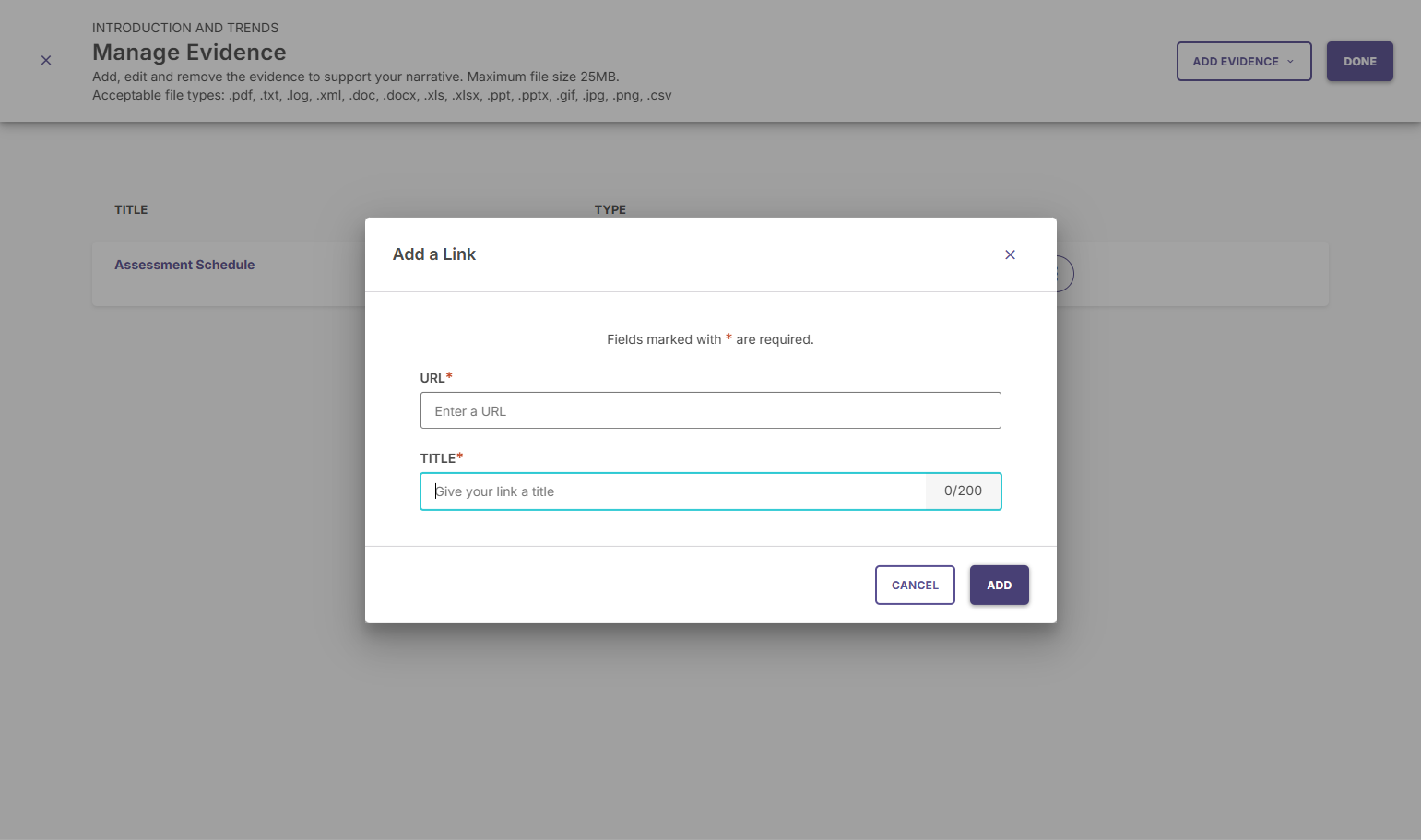Focus the URL input field

tap(710, 410)
